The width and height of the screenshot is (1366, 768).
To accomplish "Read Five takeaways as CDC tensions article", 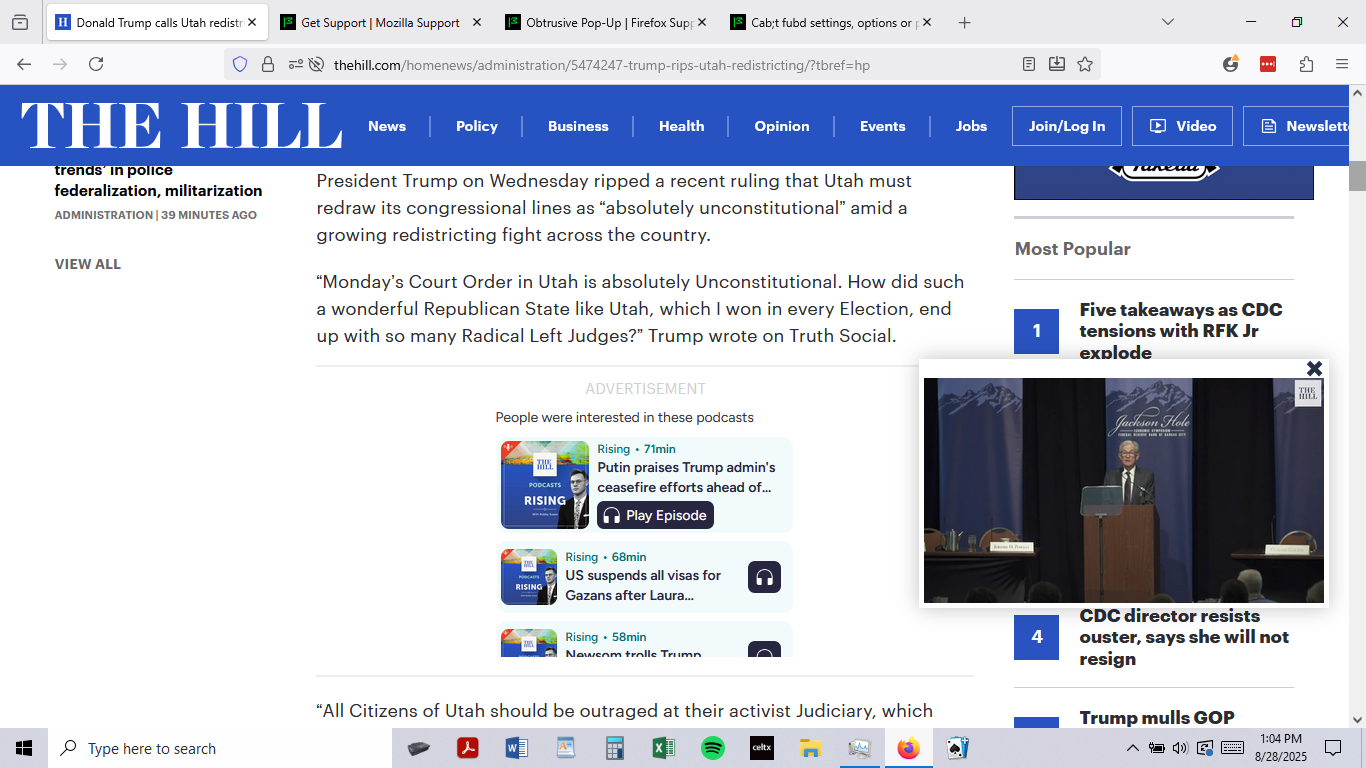I will (x=1181, y=331).
